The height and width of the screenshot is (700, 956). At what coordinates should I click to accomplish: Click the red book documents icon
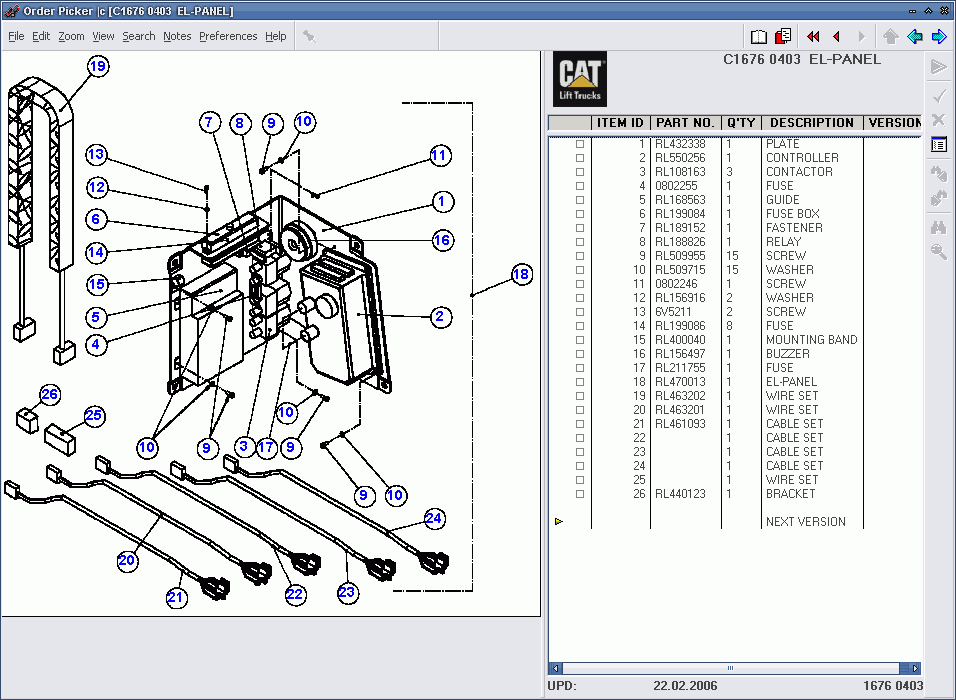point(783,36)
